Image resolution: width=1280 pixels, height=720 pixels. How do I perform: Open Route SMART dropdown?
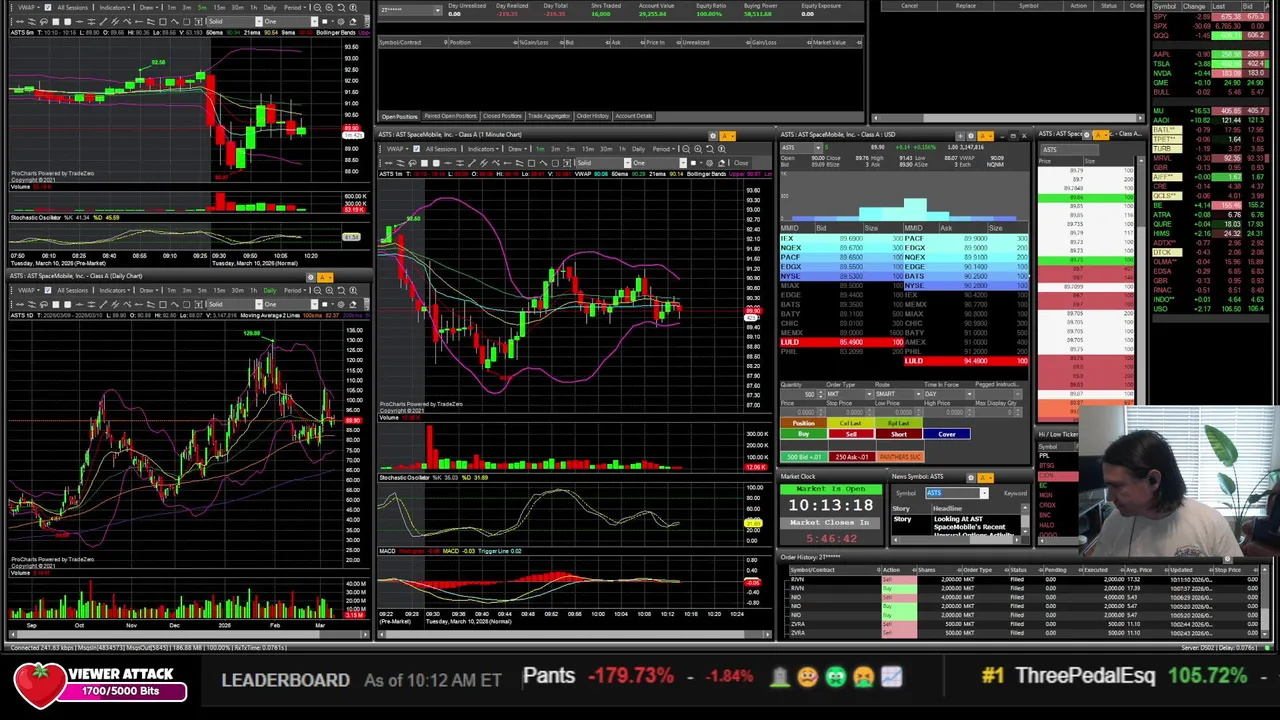click(x=899, y=394)
